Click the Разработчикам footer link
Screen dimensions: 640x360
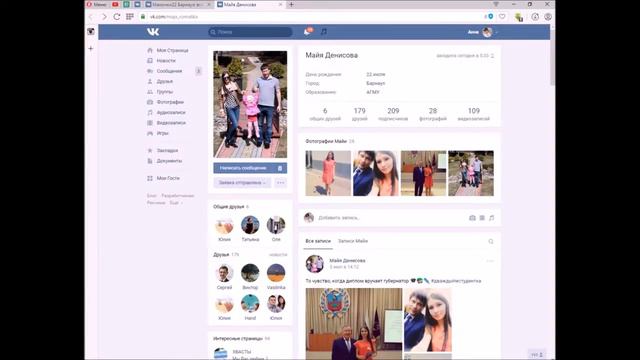(x=178, y=196)
